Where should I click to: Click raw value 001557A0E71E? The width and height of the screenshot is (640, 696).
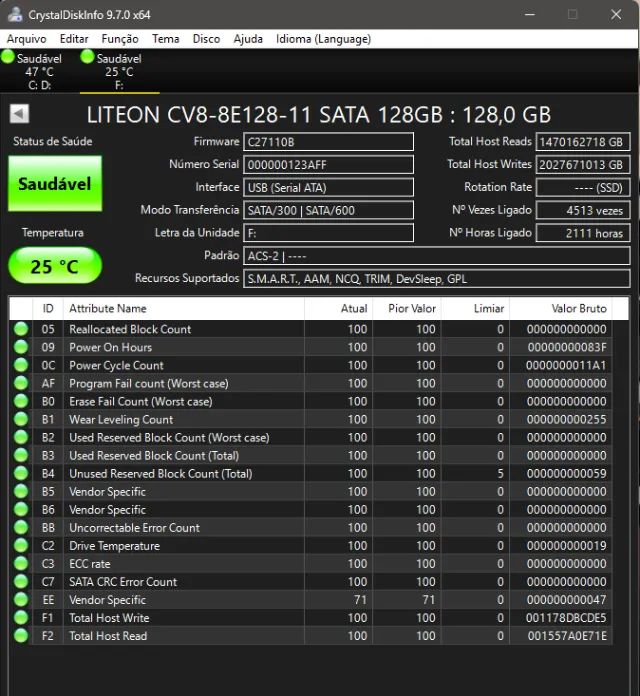pyautogui.click(x=567, y=636)
